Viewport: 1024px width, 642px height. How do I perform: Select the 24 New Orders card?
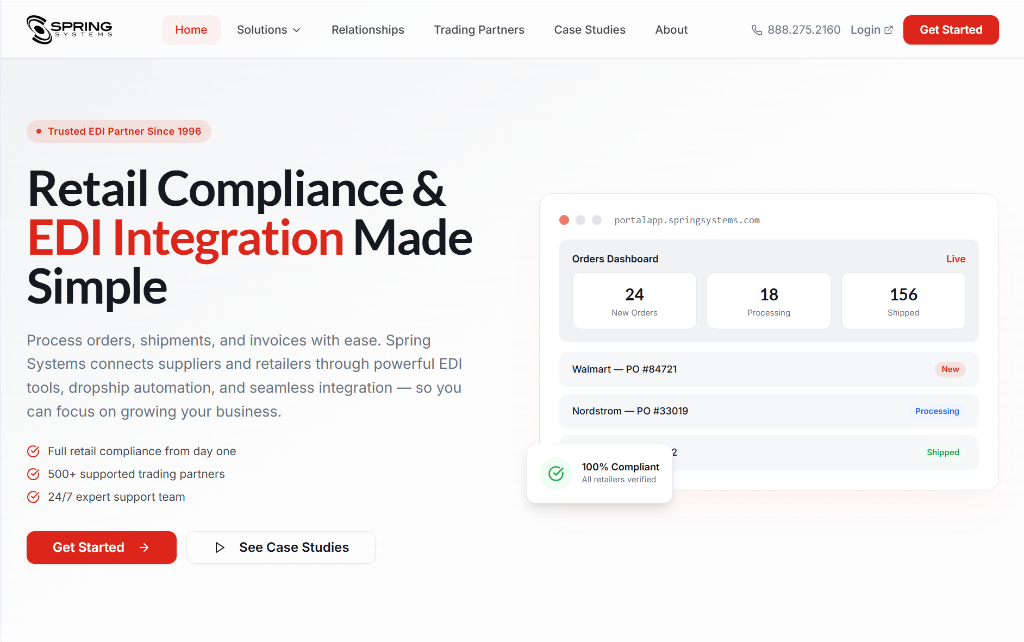point(634,300)
